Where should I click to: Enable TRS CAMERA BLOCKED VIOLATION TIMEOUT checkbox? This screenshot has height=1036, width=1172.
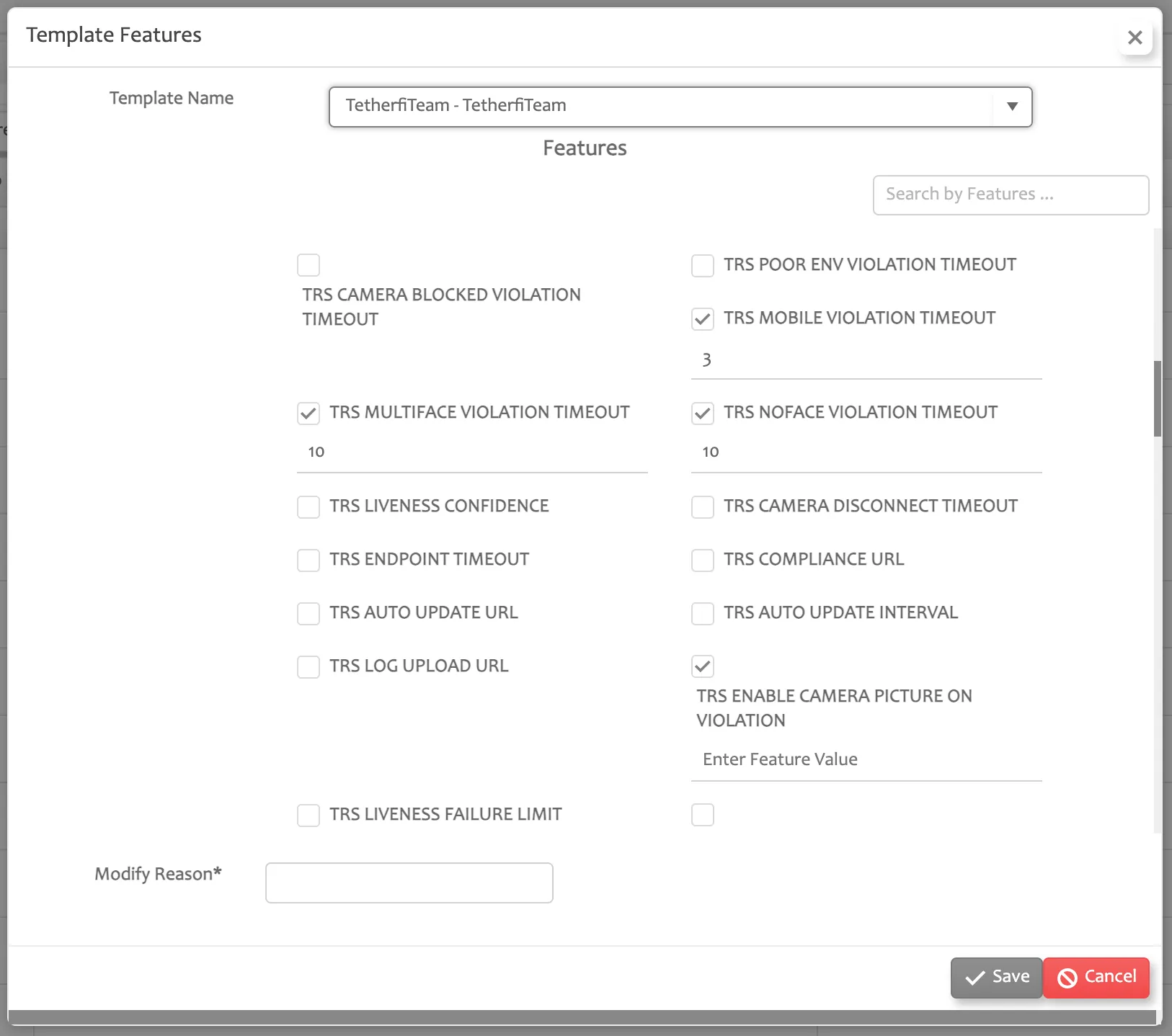coord(308,265)
